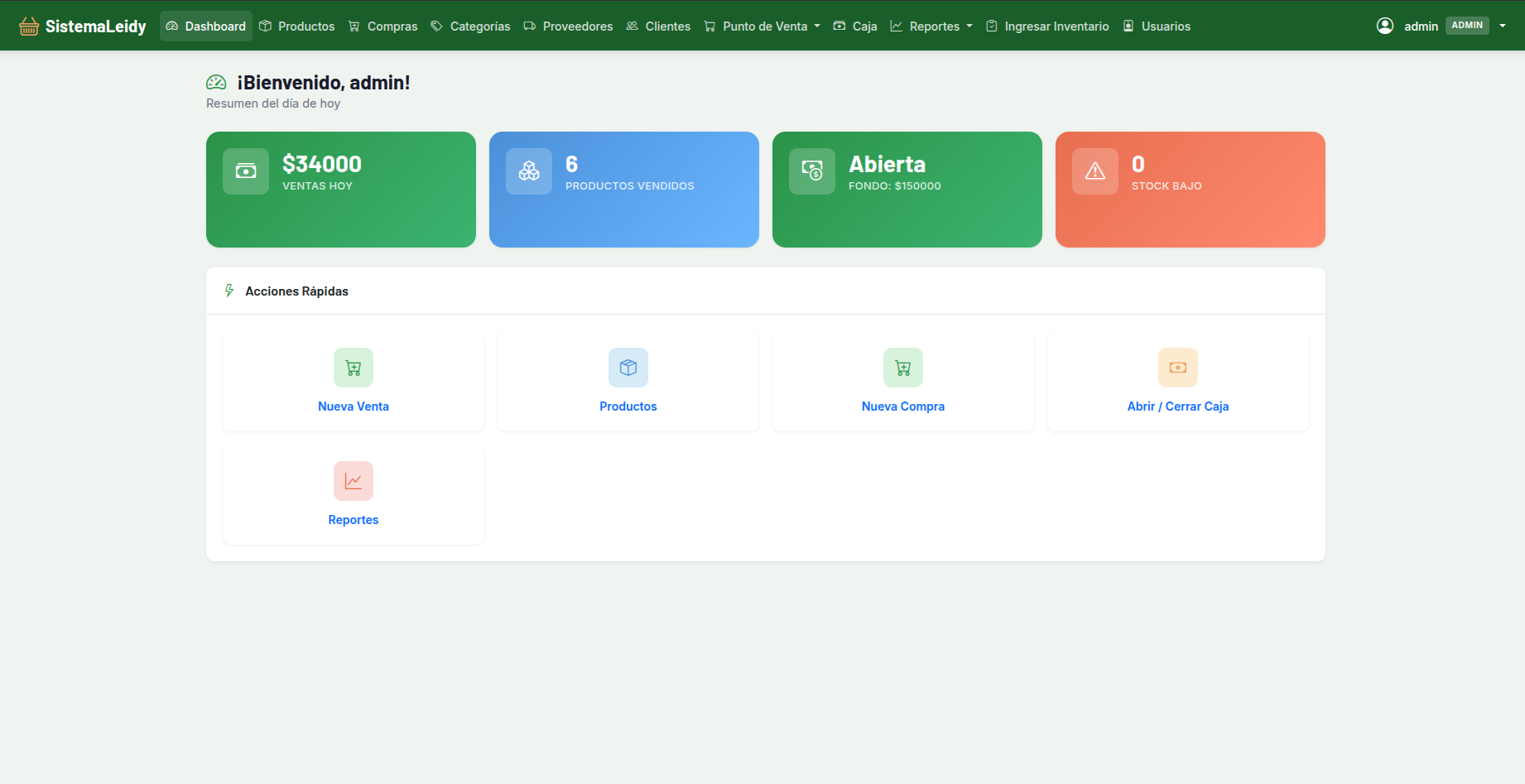Click the FONDO: $150000 text

point(895,186)
